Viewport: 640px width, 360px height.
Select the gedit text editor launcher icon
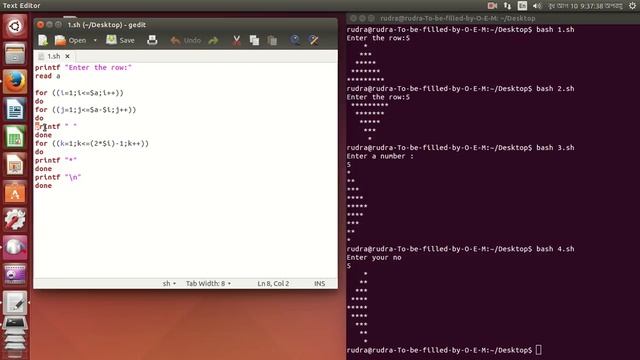(x=15, y=302)
